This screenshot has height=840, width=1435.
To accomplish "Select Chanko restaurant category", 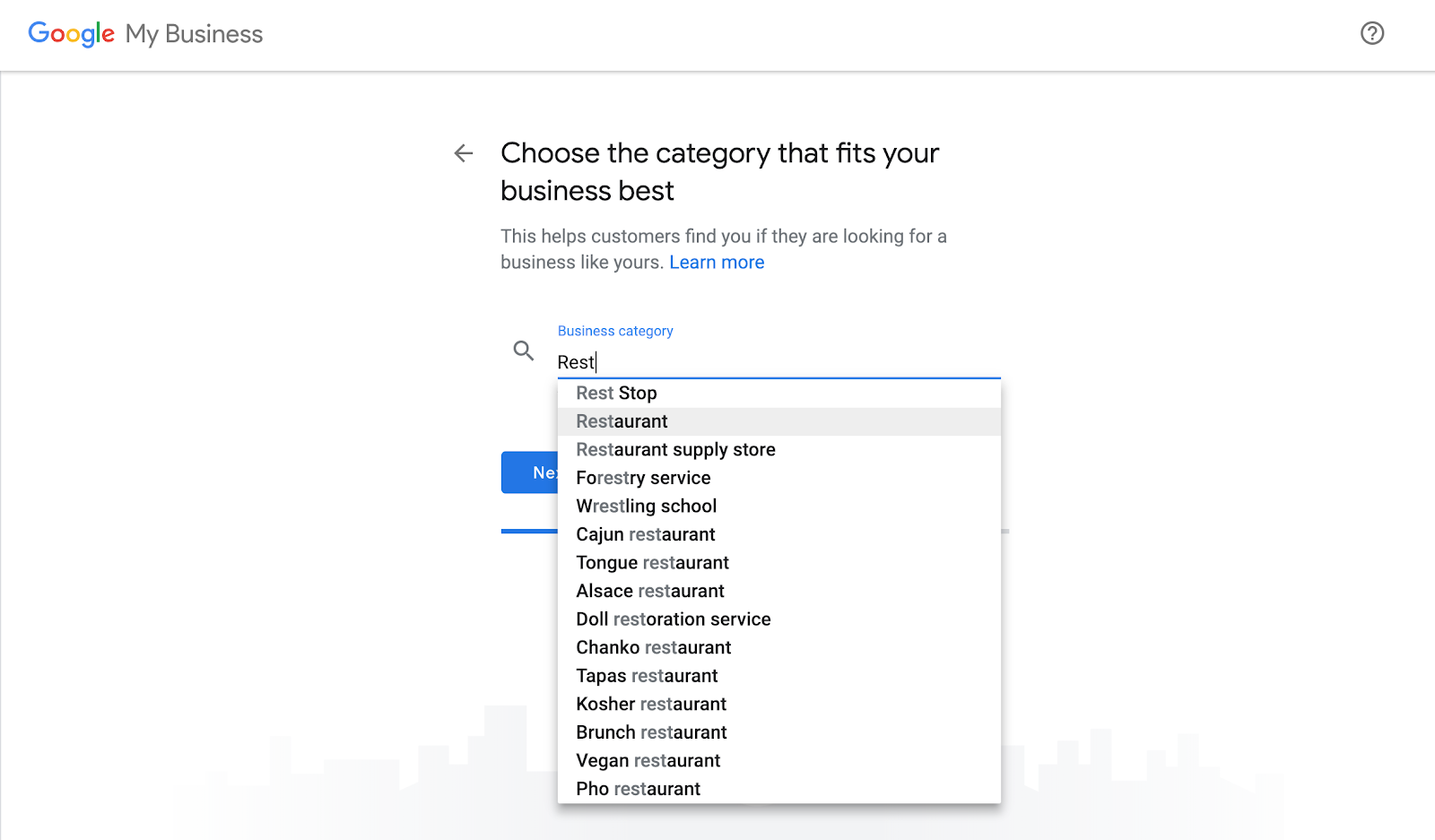I will pos(653,647).
